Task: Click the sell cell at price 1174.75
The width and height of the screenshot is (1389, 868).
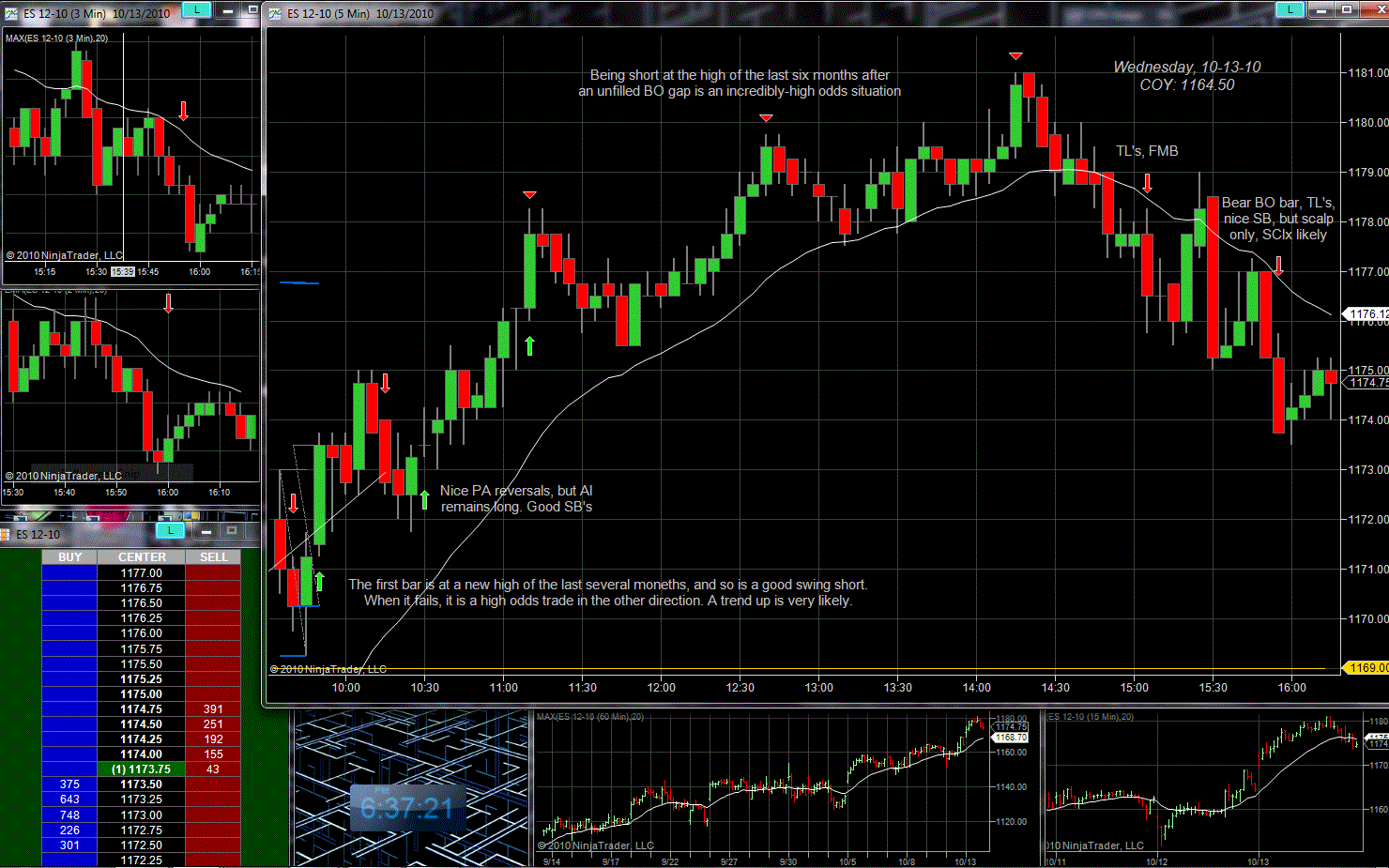Action: (x=213, y=709)
